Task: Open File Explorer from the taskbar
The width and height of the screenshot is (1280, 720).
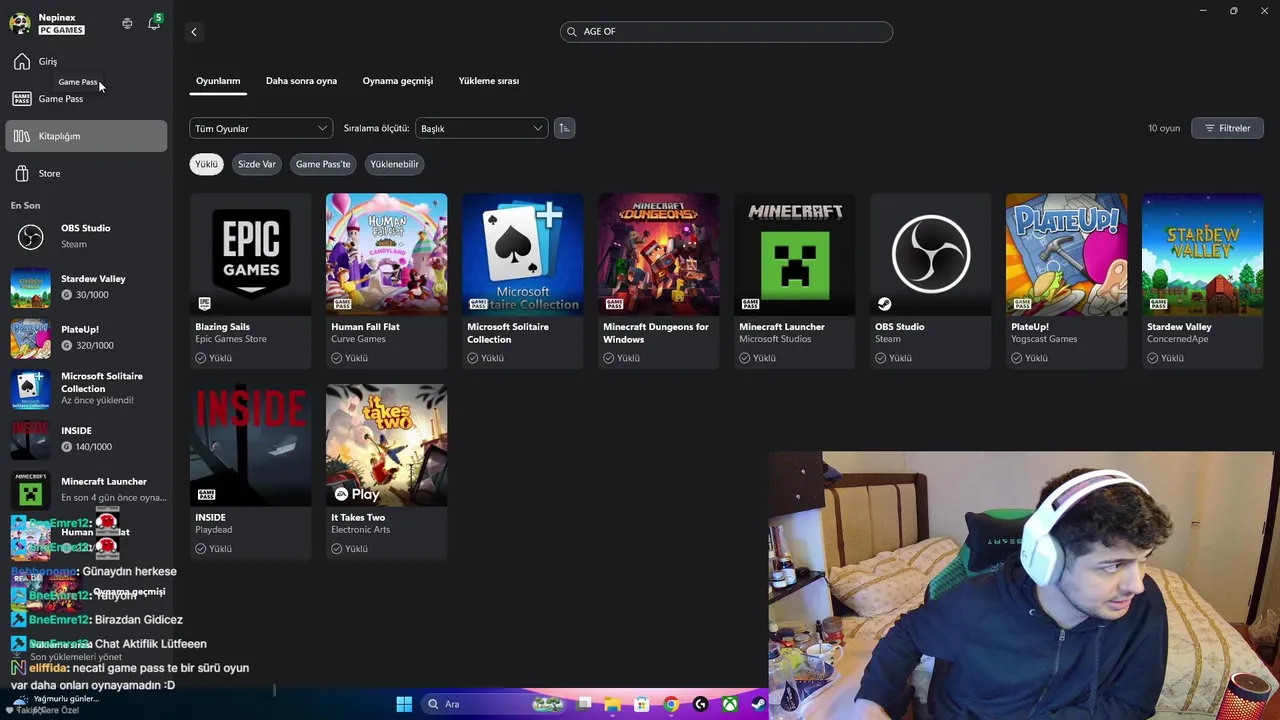Action: click(613, 704)
